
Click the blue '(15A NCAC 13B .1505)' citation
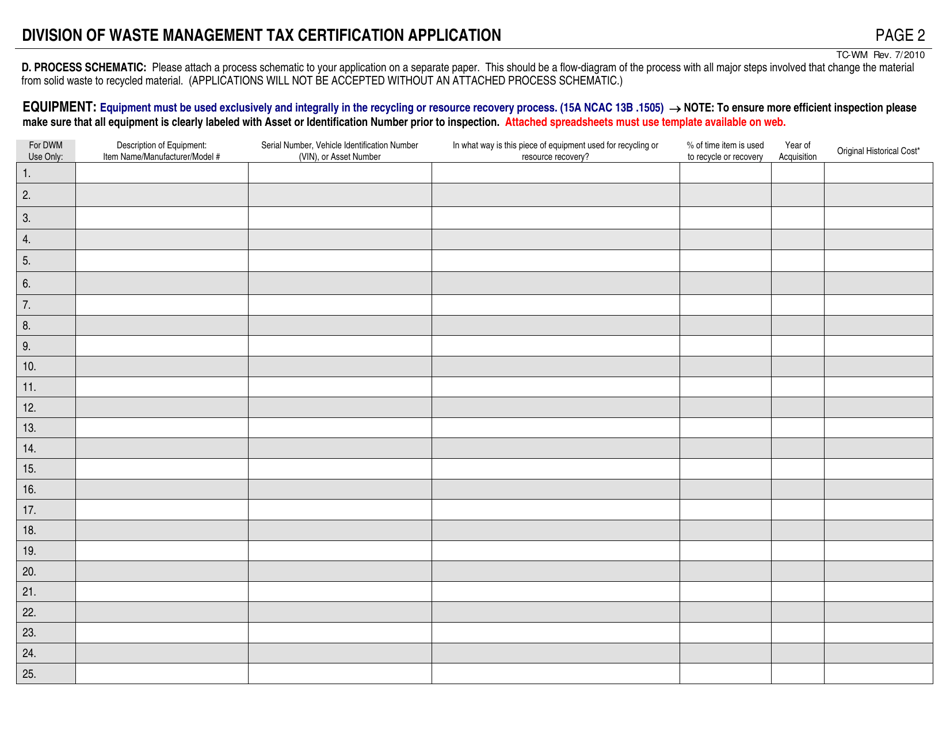click(x=612, y=108)
